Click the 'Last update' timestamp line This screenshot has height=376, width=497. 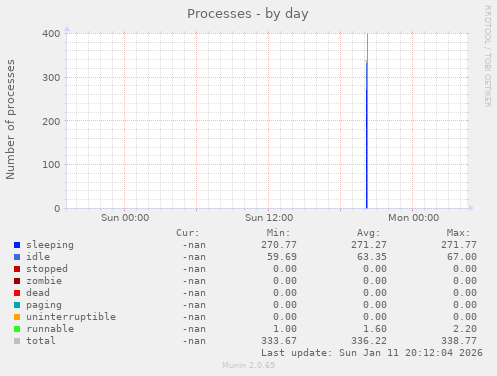click(x=372, y=353)
